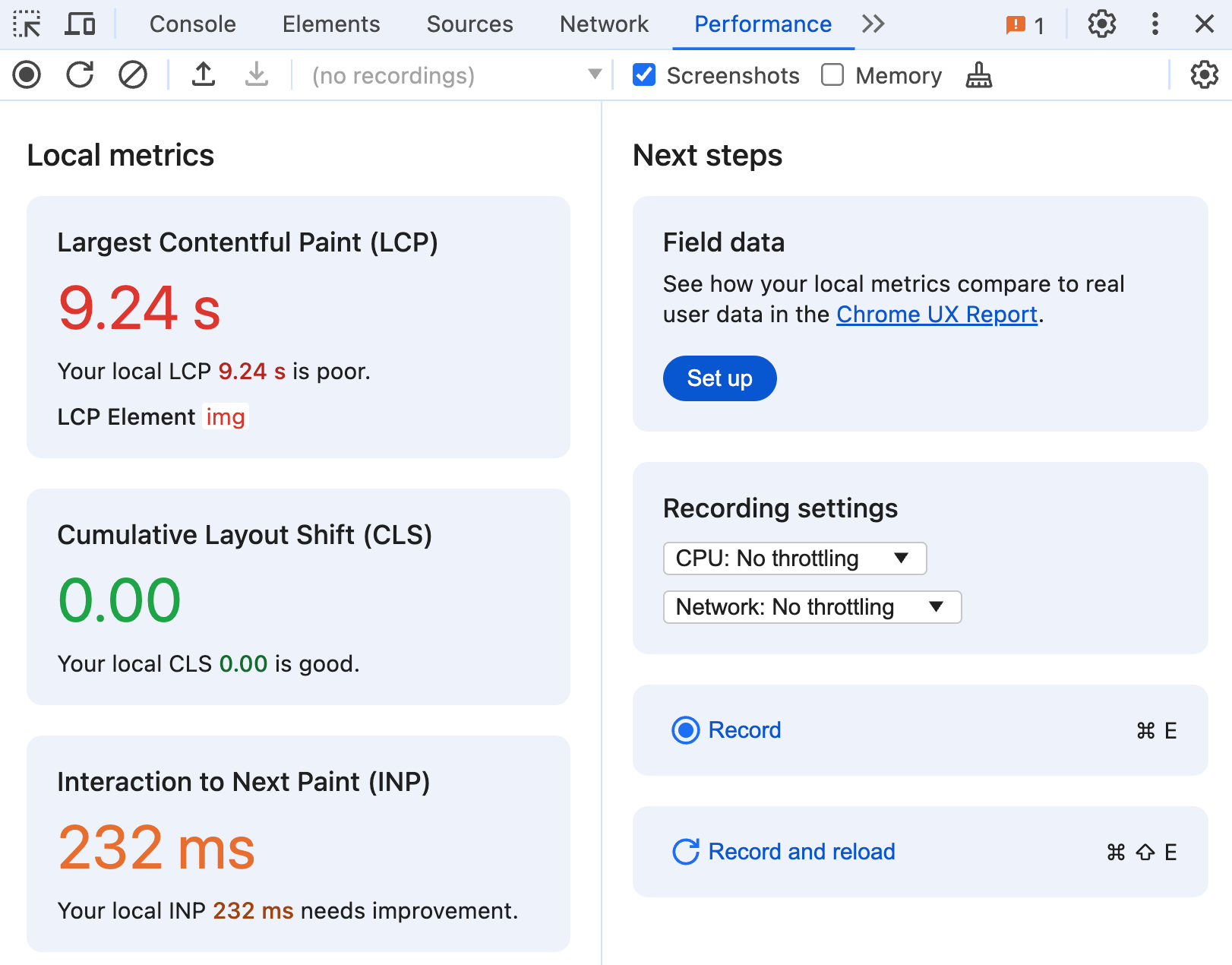Viewport: 1232px width, 965px height.
Task: Open the Network throttling dropdown
Action: 812,606
